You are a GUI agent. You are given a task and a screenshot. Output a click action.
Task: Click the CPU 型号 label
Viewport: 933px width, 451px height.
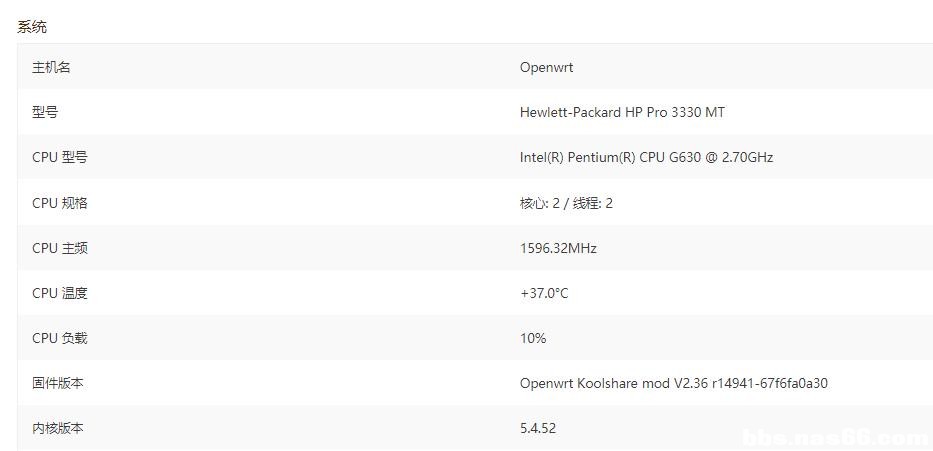(59, 158)
